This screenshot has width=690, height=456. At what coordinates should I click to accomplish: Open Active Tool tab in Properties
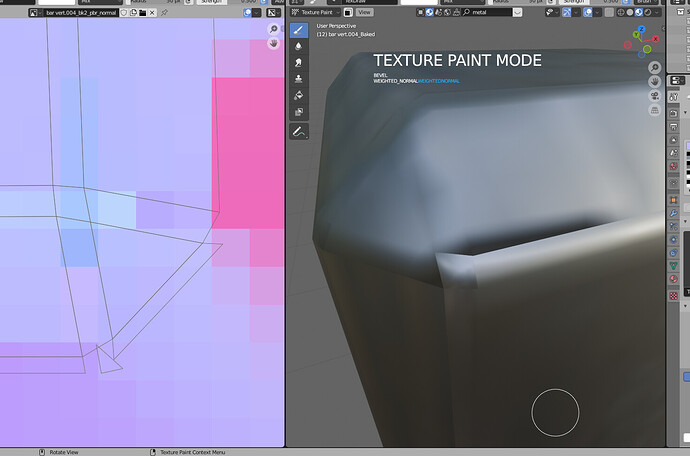tap(674, 97)
